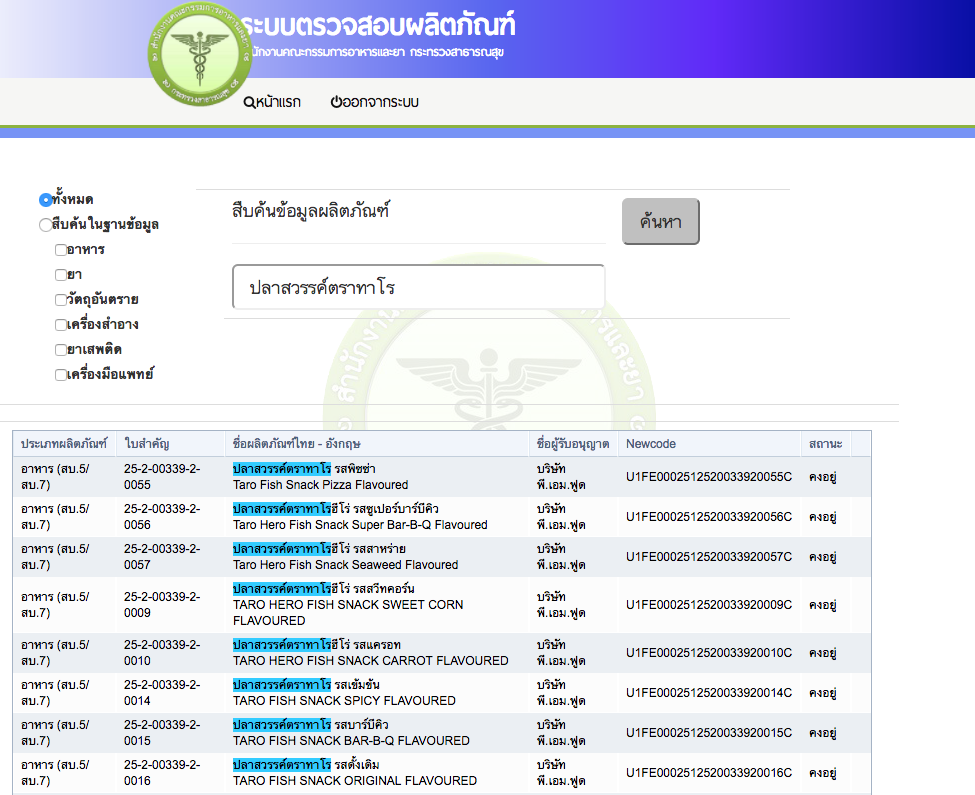
Task: Select the ทั้งหมด radio option
Action: (x=45, y=200)
